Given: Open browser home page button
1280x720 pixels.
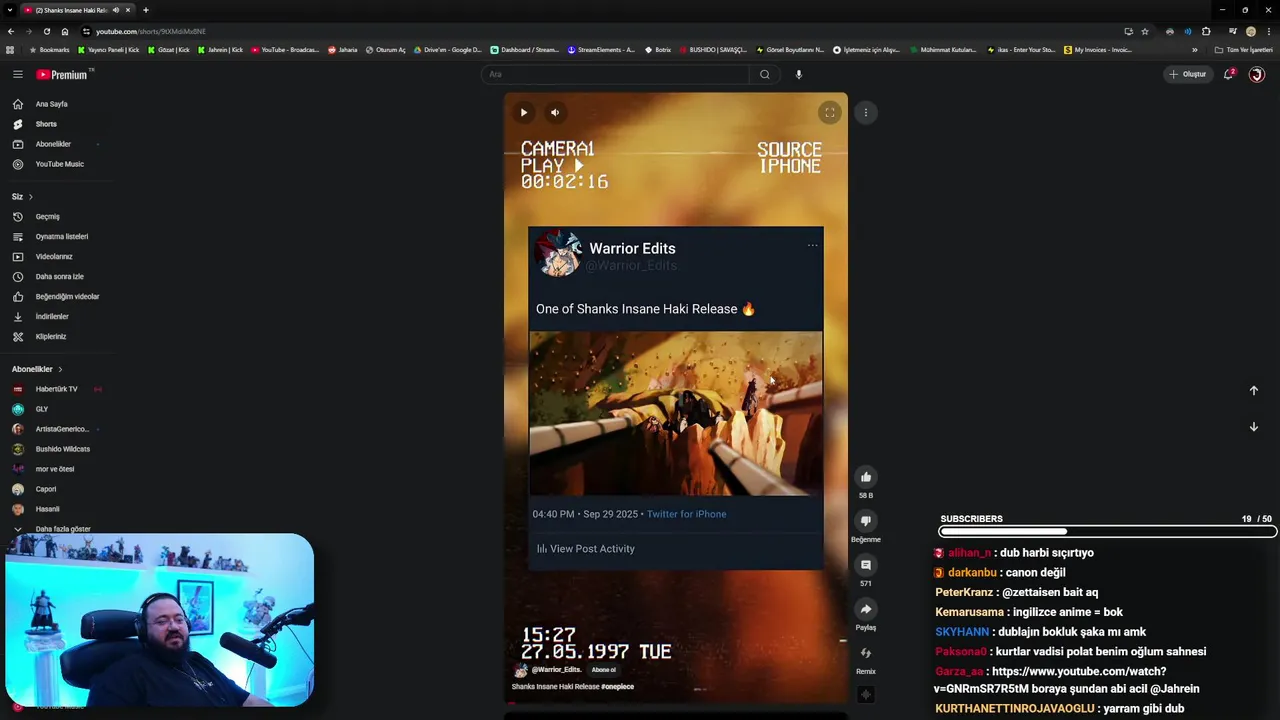Looking at the screenshot, I should click(65, 31).
